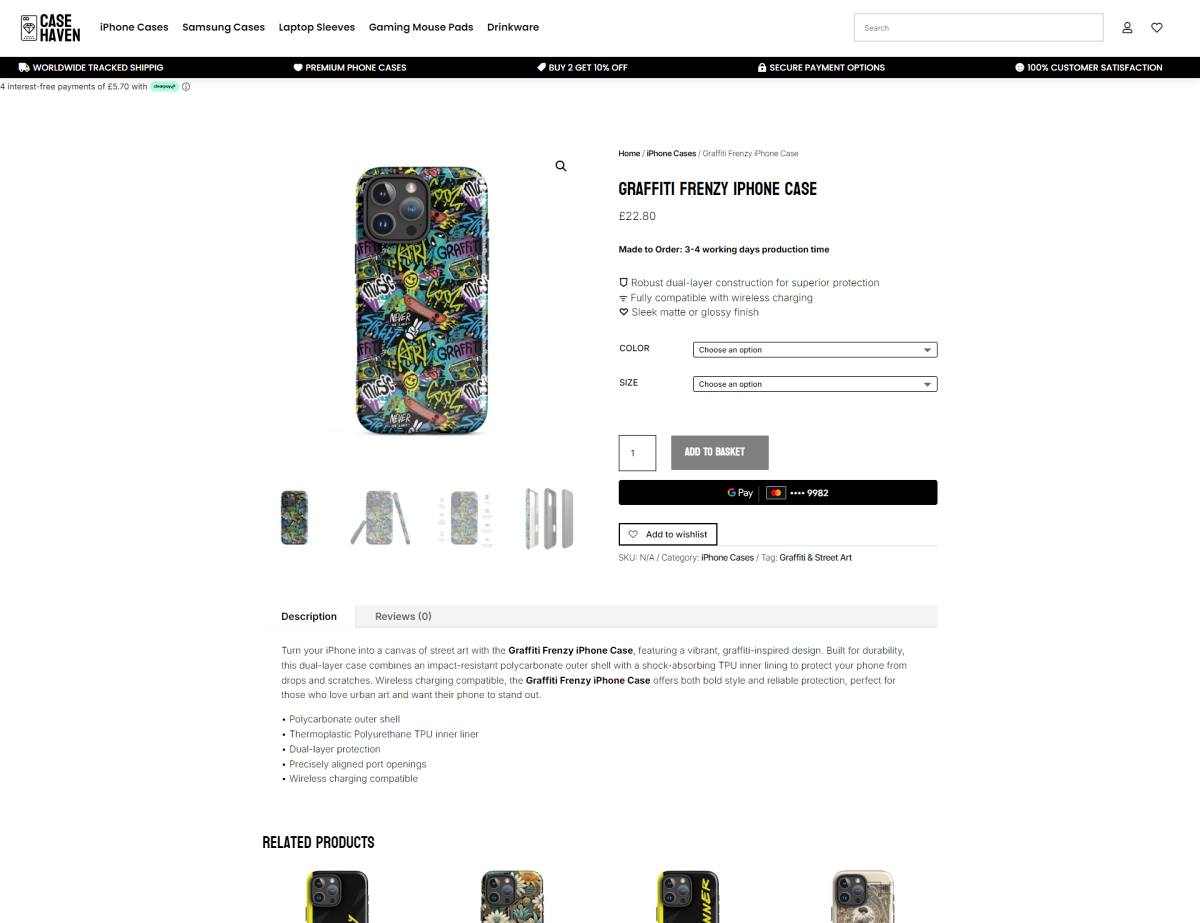The height and width of the screenshot is (923, 1200).
Task: Pay with the Google Pay button
Action: [778, 493]
